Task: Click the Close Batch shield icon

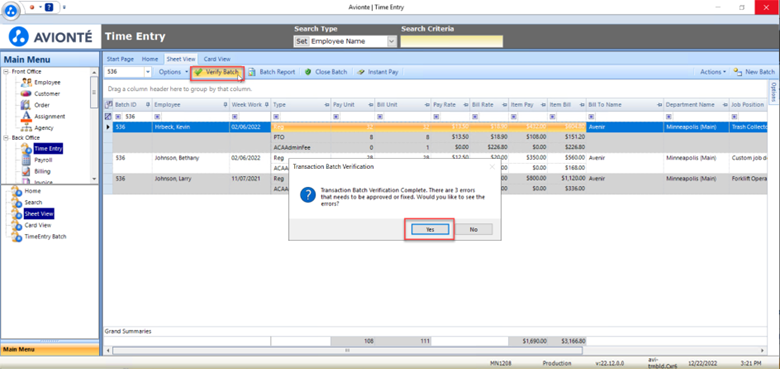Action: 308,72
